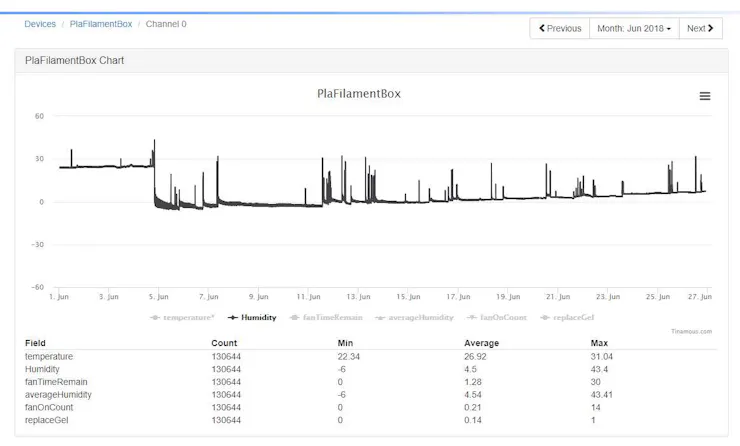
Task: Open the Devices breadcrumb link
Action: (x=40, y=24)
